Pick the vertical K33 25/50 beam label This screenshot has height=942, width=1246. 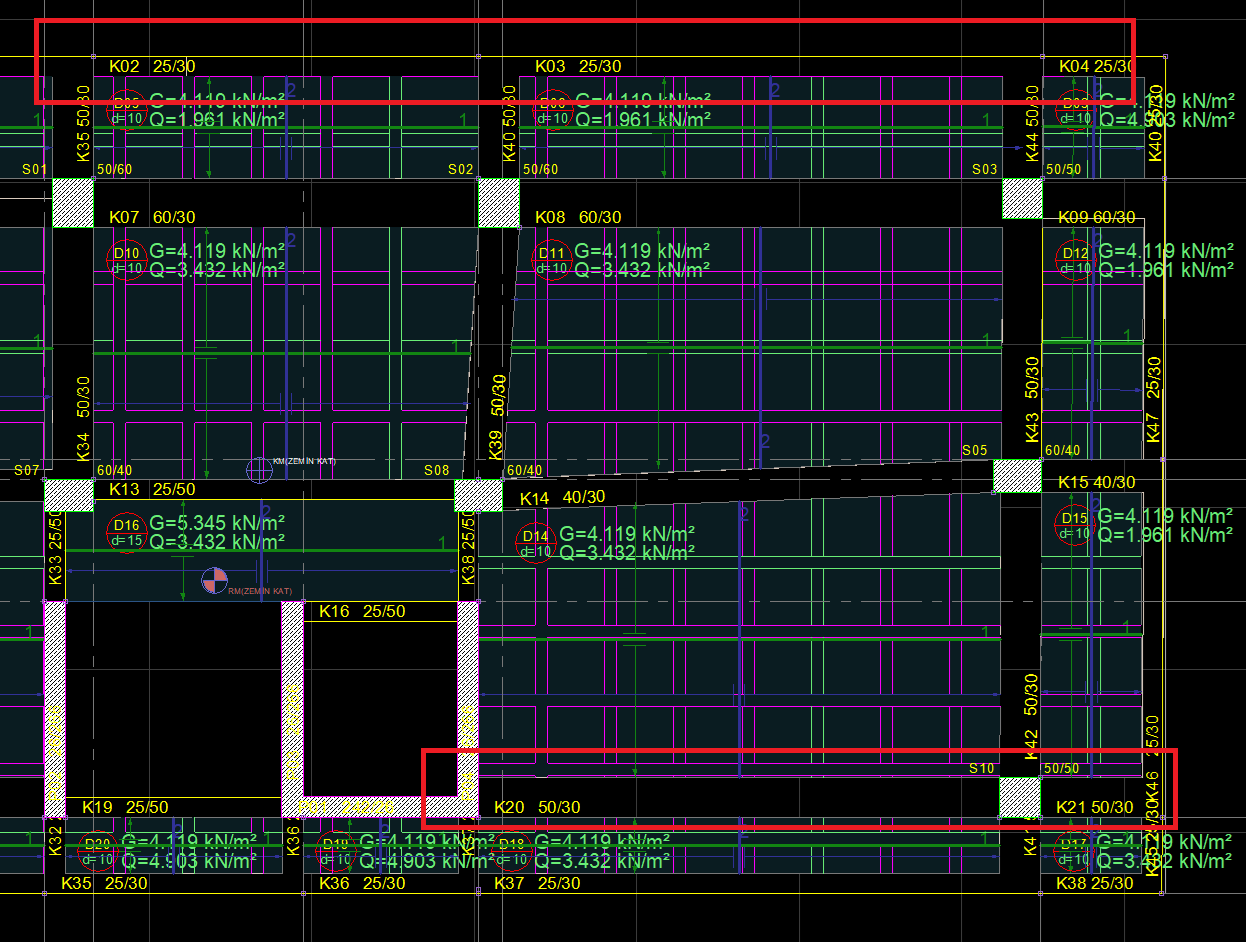click(x=55, y=549)
